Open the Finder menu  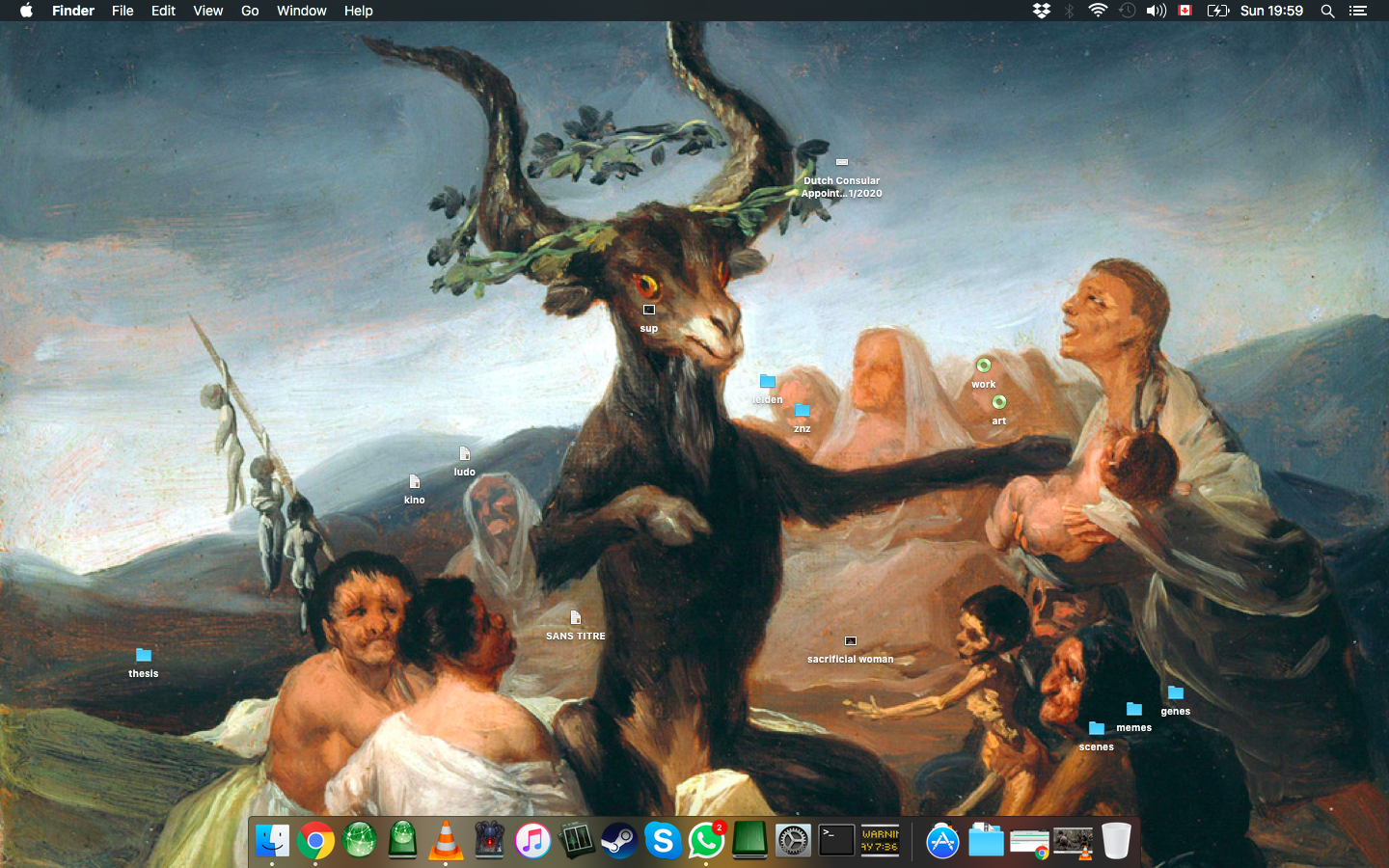click(x=73, y=11)
